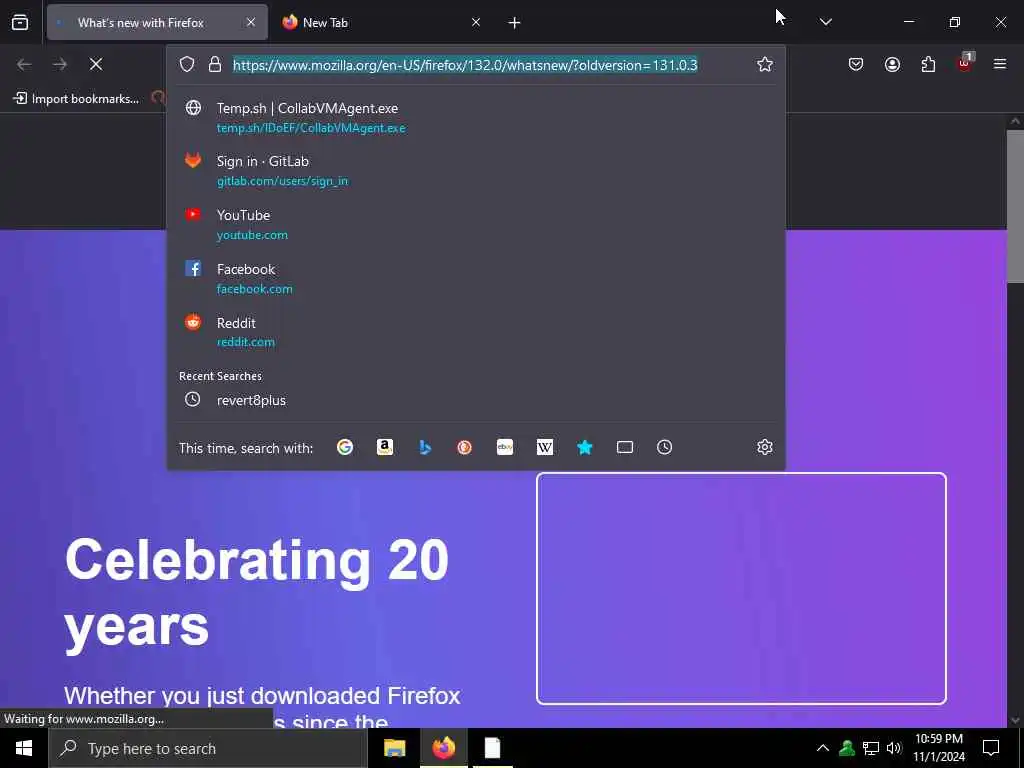Search within Bookmarks star icon
The width and height of the screenshot is (1024, 768).
point(584,447)
